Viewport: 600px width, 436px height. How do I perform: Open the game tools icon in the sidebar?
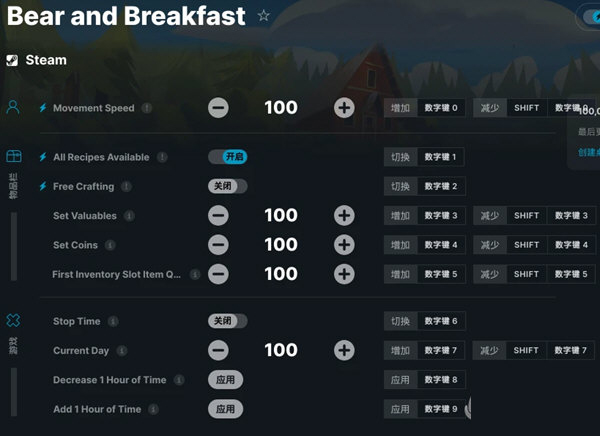[13, 321]
